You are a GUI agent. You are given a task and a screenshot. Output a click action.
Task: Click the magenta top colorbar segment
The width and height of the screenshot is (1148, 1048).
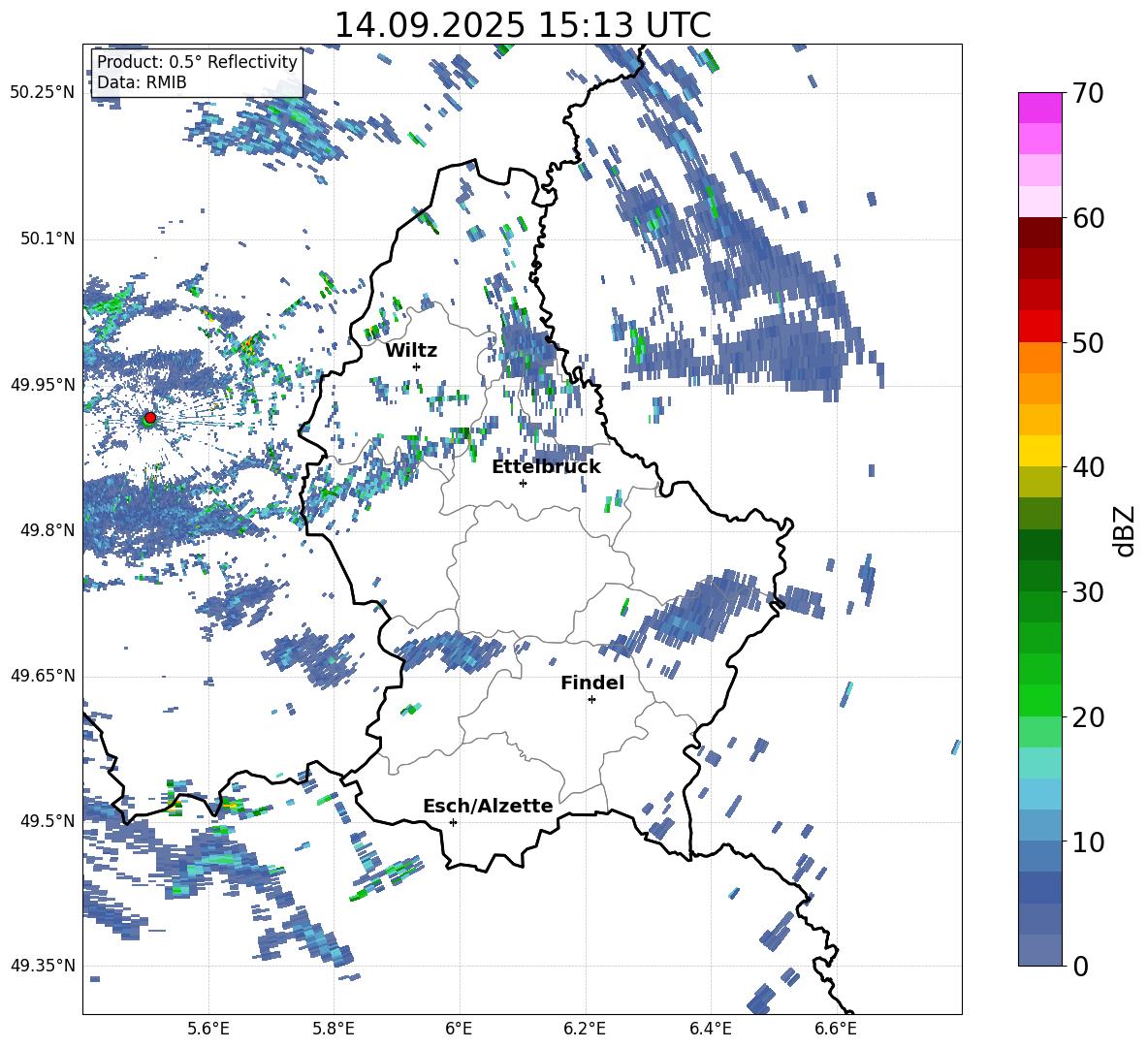pyautogui.click(x=1040, y=108)
